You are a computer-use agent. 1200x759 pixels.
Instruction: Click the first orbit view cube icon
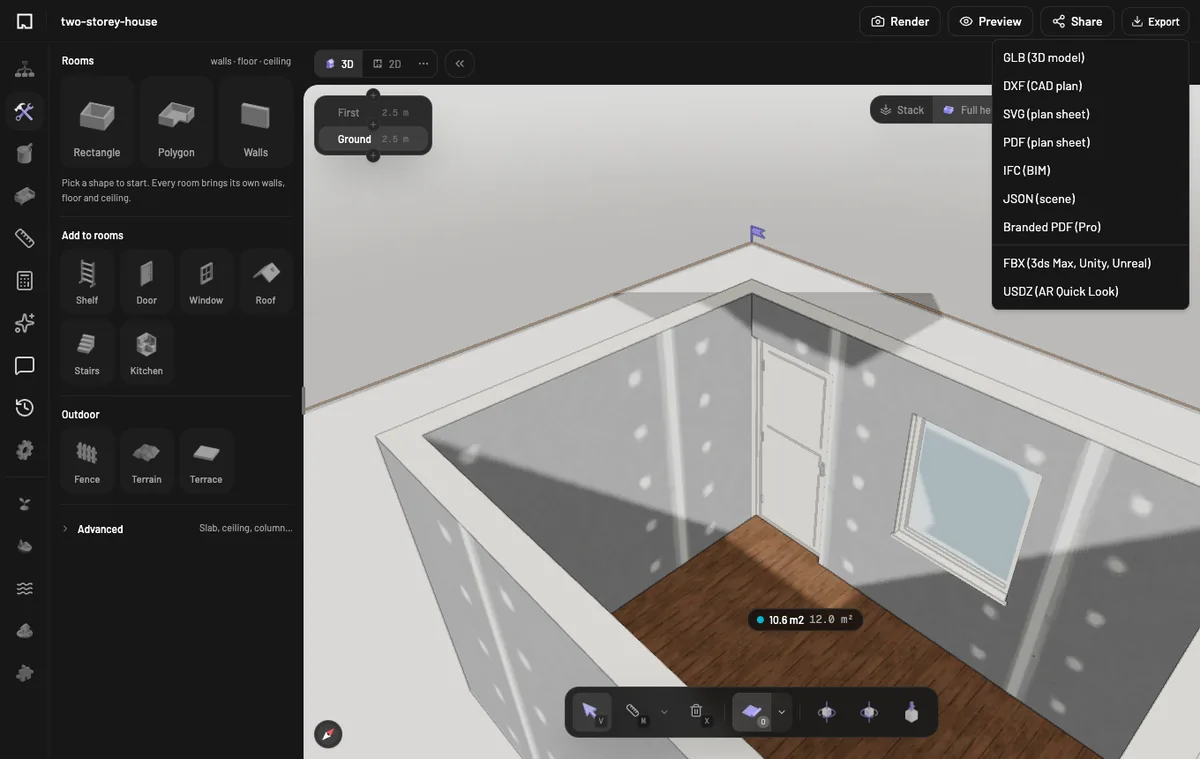[827, 712]
